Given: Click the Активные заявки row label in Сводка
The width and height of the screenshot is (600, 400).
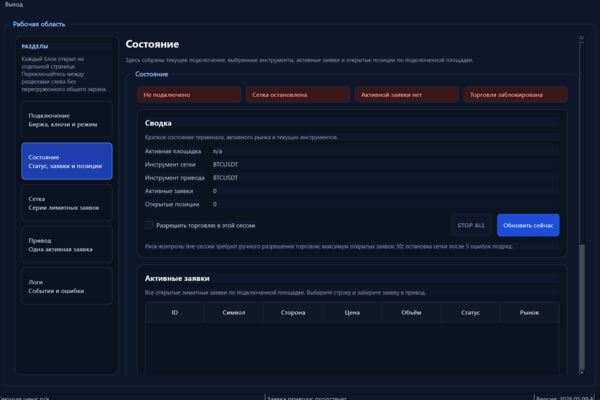Looking at the screenshot, I should [169, 191].
